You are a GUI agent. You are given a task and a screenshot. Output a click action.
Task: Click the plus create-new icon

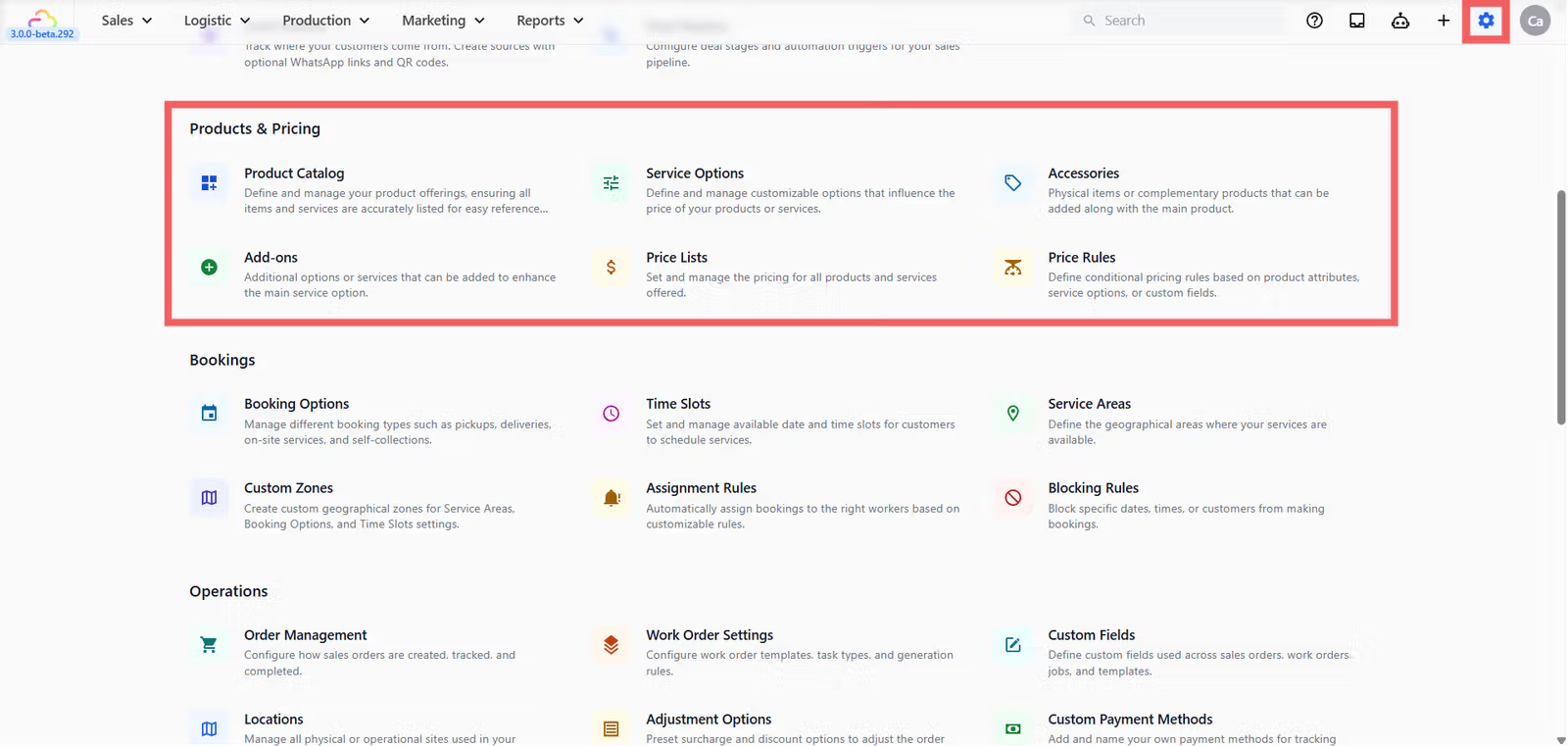click(1444, 21)
